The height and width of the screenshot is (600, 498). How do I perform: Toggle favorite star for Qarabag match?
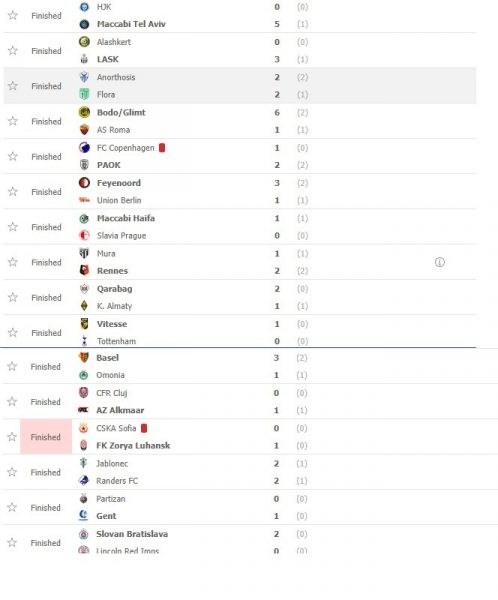[13, 297]
